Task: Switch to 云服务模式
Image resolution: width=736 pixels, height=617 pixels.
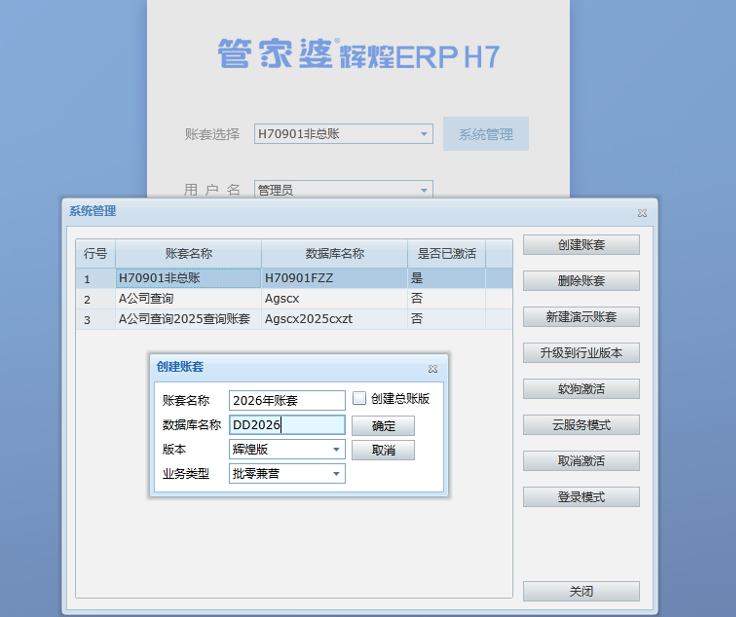Action: 581,425
